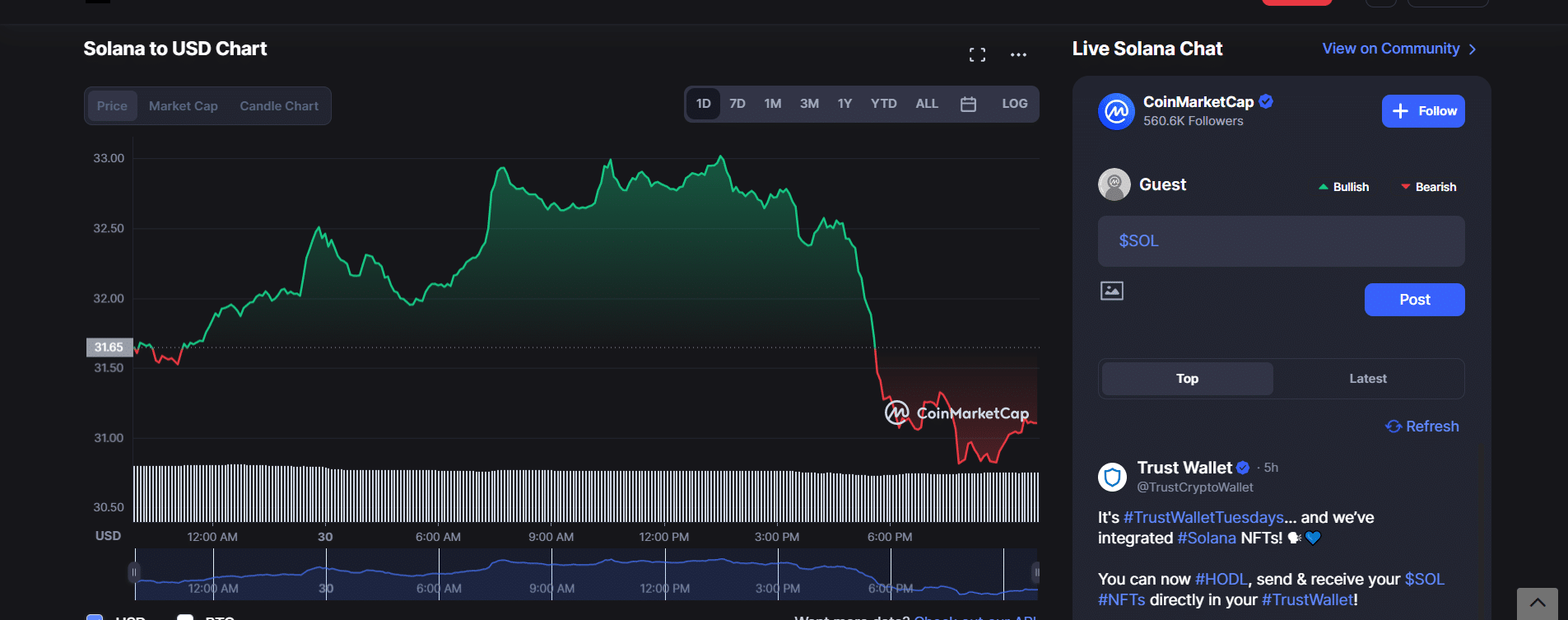
Task: Refresh the chat feed
Action: 1422,427
